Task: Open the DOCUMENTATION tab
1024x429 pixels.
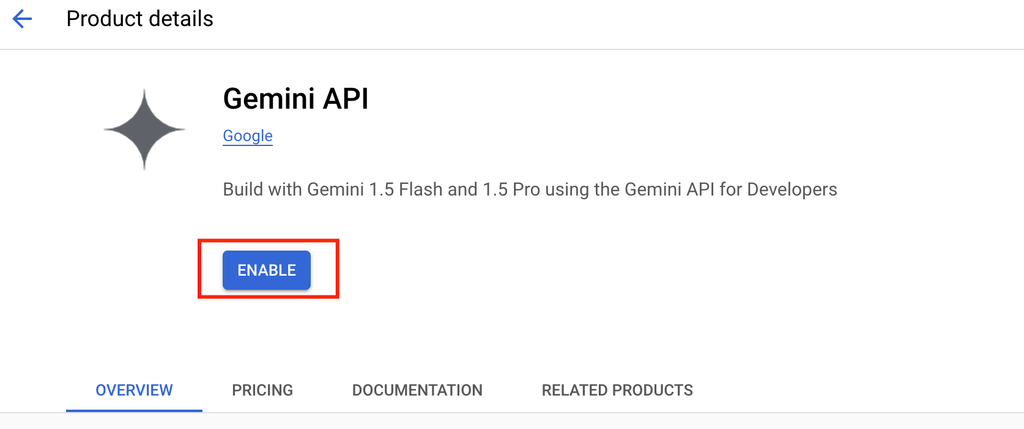Action: (x=417, y=390)
